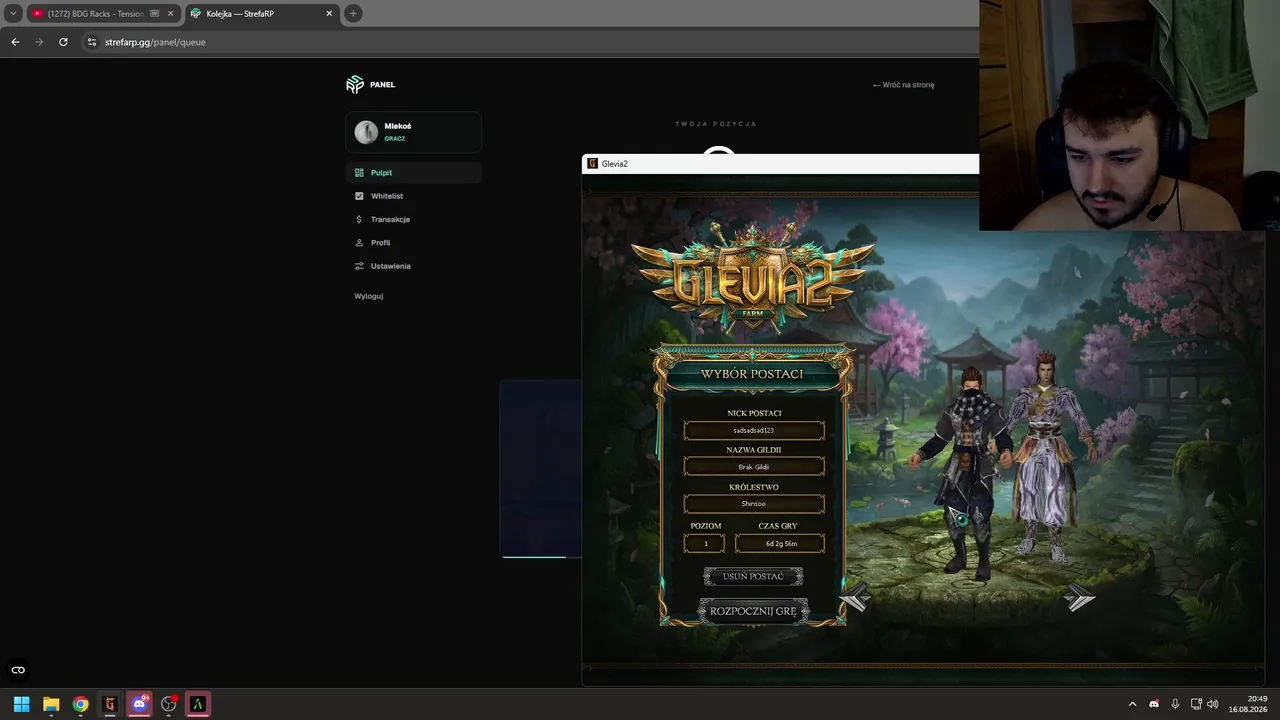This screenshot has width=1280, height=720.
Task: Click the Królestwo field Shinsoo
Action: (754, 504)
